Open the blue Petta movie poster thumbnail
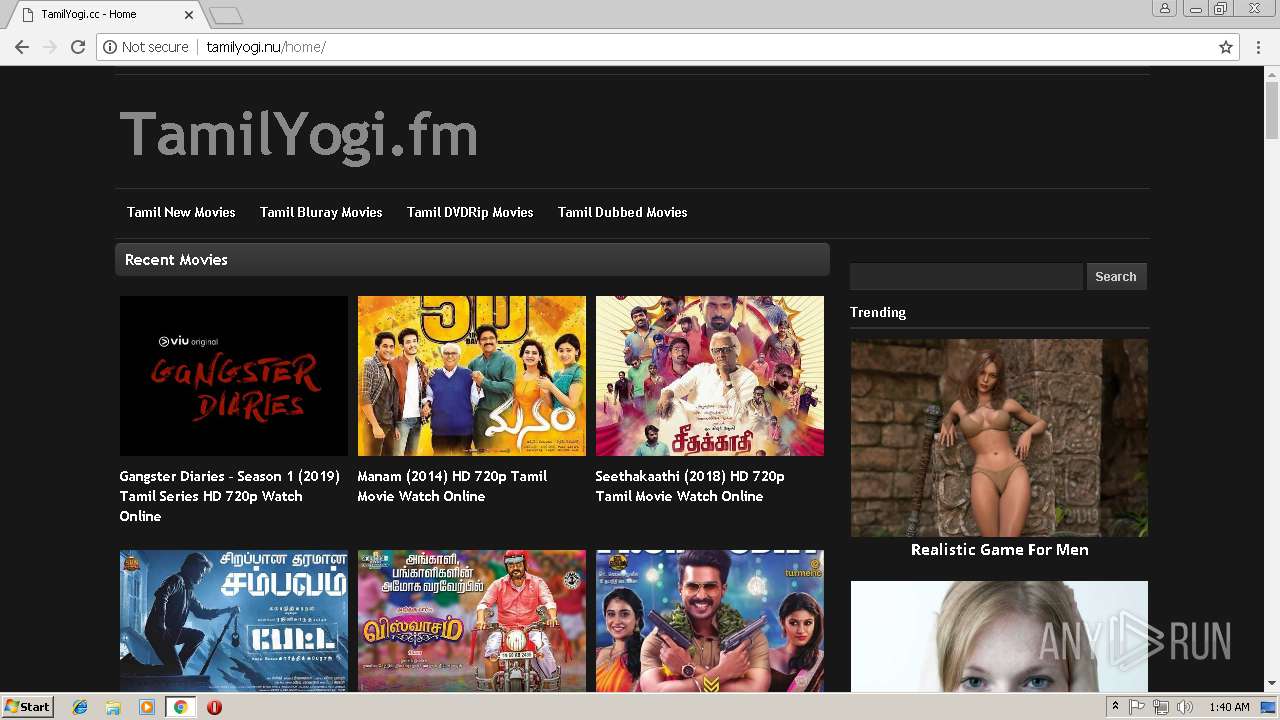This screenshot has height=720, width=1280. [233, 620]
